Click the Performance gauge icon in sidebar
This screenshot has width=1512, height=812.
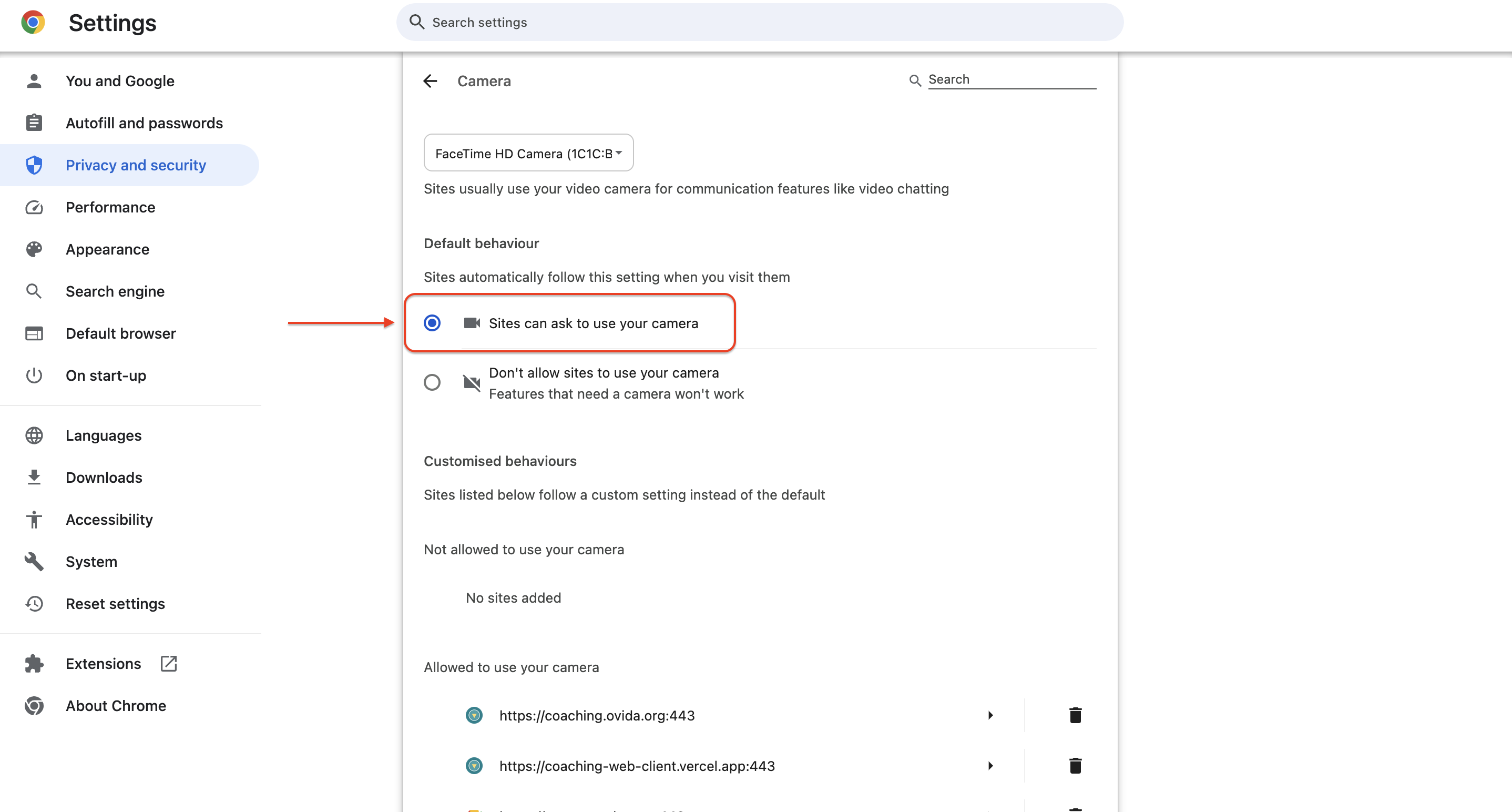(34, 207)
